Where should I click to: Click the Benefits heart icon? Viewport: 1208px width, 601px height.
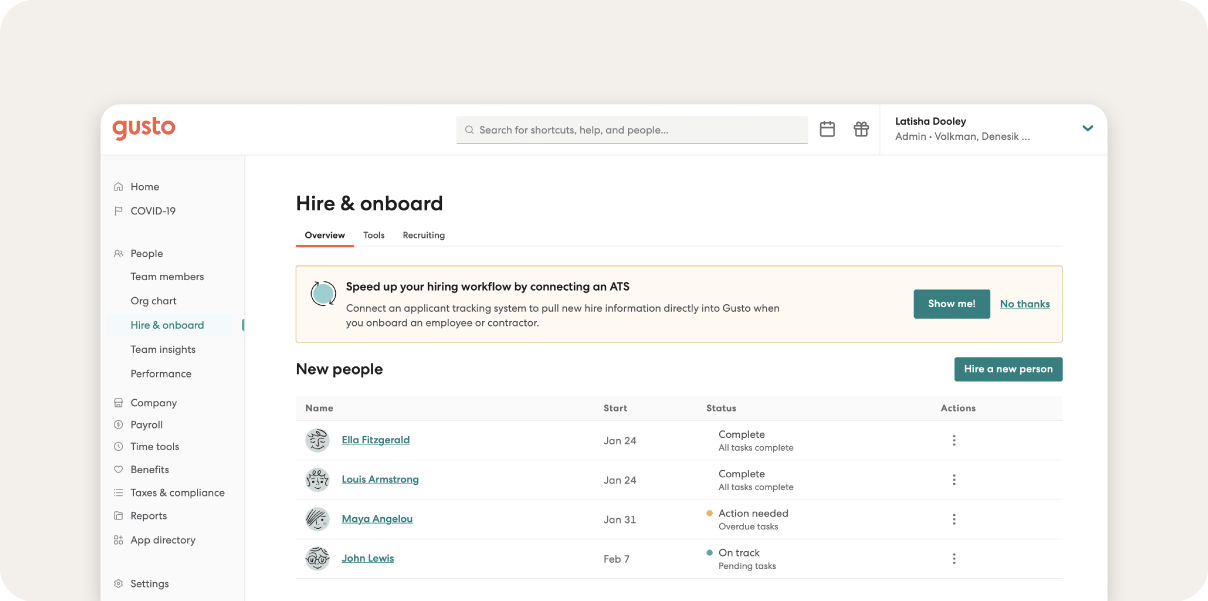(x=118, y=470)
